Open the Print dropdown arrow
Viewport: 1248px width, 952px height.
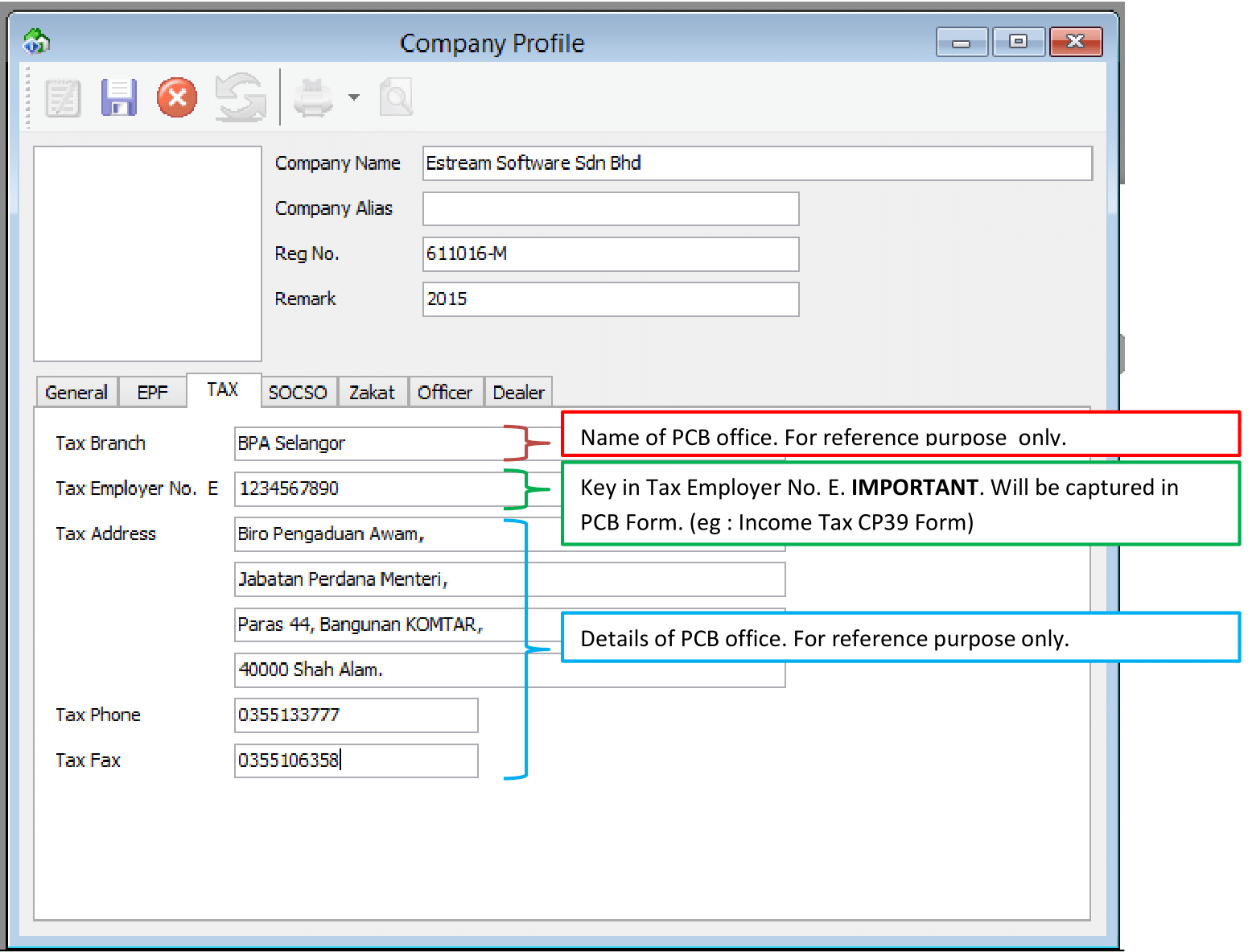click(x=354, y=98)
